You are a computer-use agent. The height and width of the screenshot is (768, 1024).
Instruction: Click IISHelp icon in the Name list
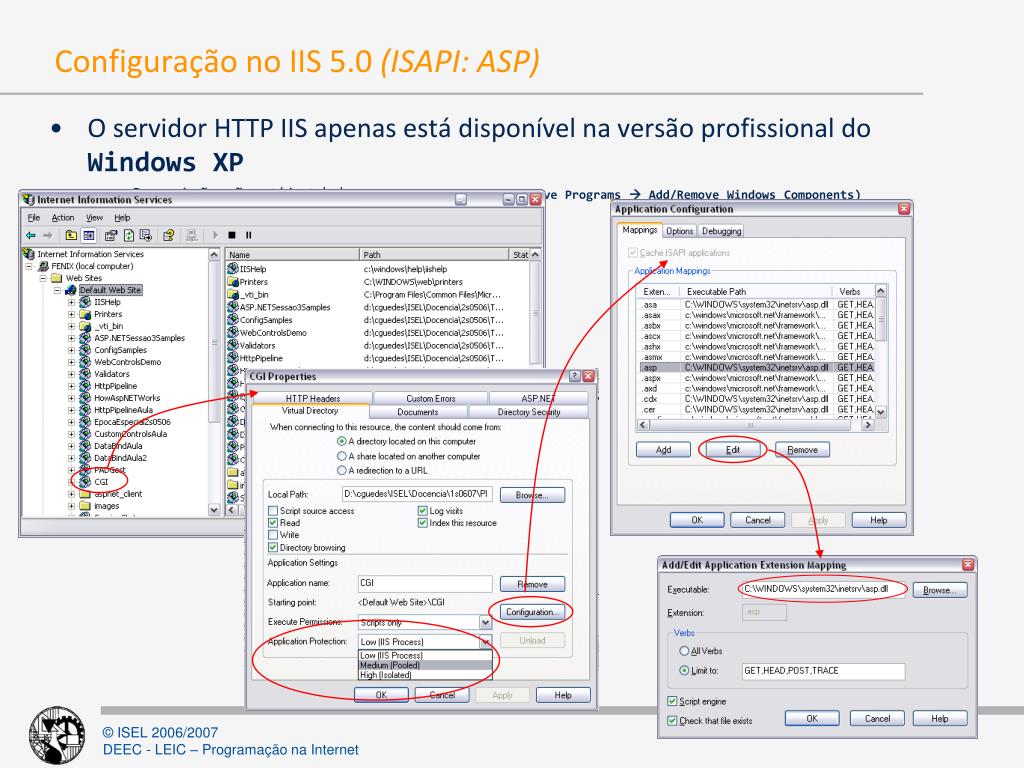[232, 269]
